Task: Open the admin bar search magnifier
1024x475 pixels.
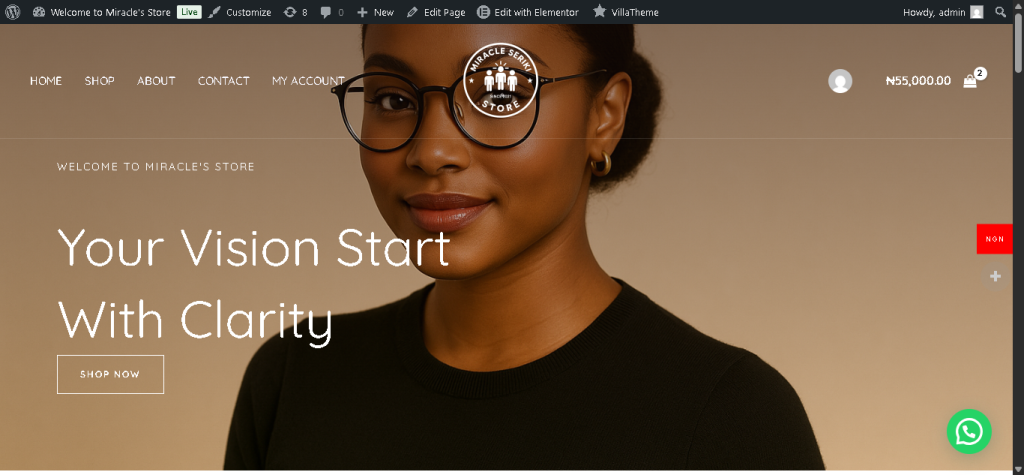Action: (1000, 12)
